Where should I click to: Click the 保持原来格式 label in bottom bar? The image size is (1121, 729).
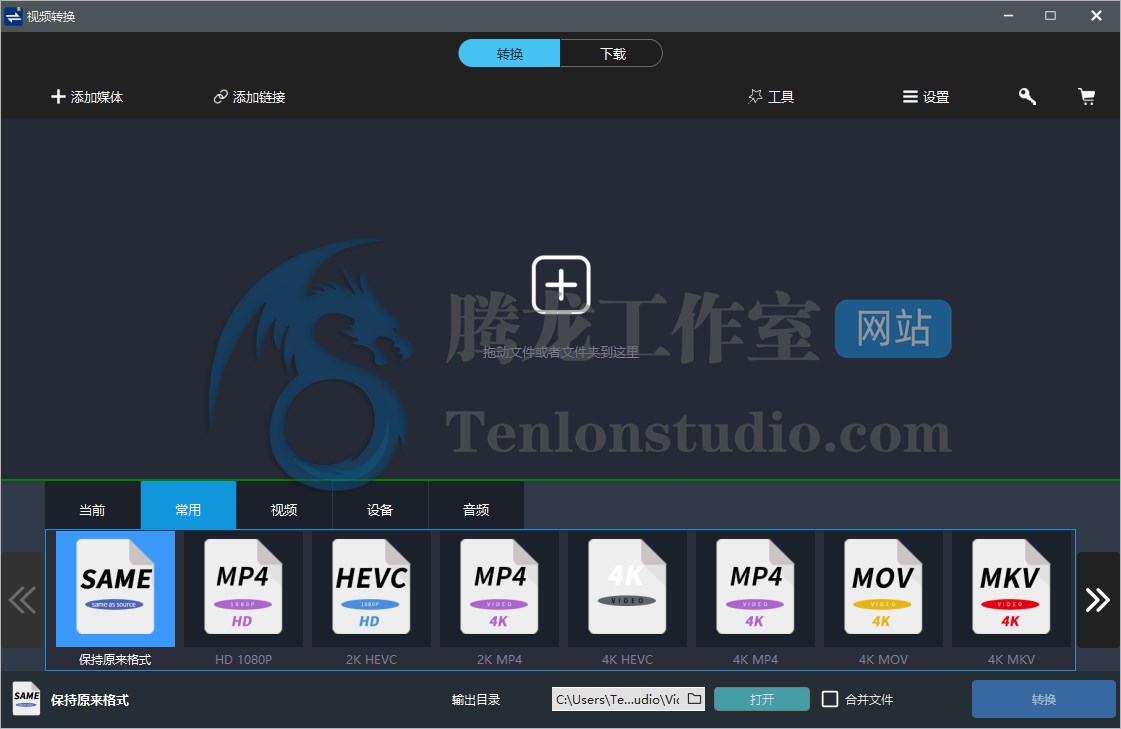click(90, 700)
